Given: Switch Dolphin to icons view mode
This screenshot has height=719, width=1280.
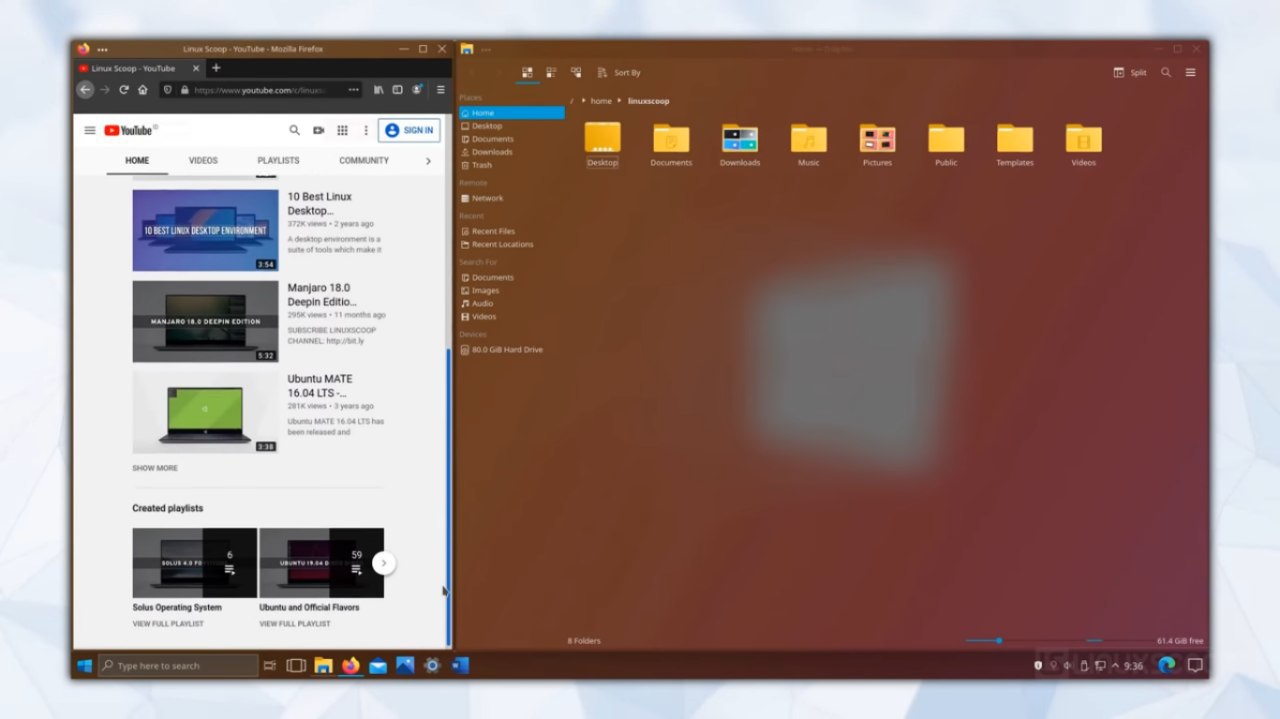Looking at the screenshot, I should (527, 72).
